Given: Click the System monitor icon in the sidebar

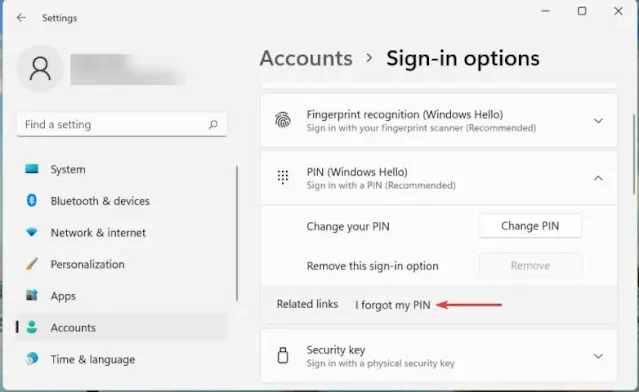Looking at the screenshot, I should tap(32, 169).
